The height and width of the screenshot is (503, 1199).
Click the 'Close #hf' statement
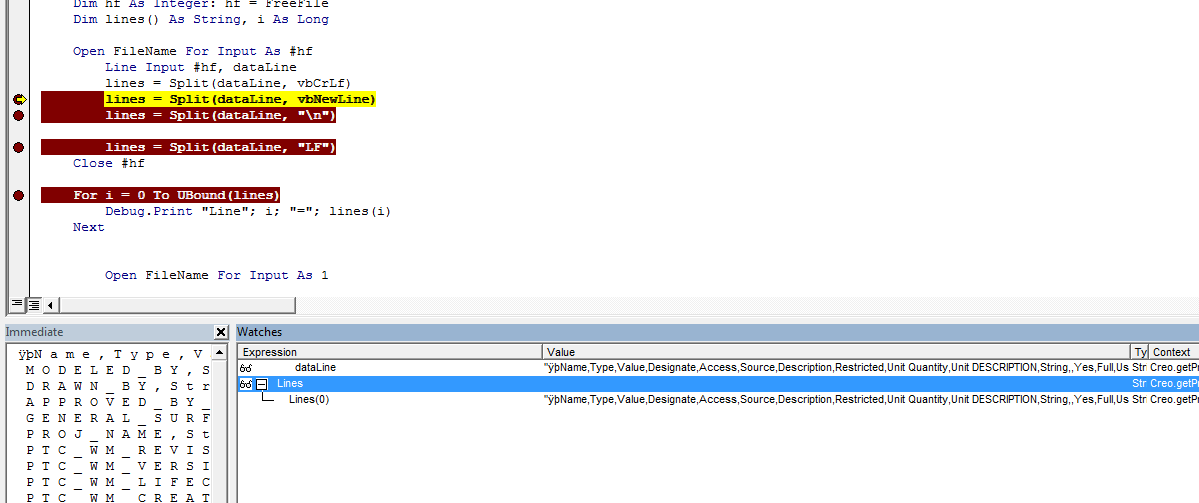[x=109, y=164]
